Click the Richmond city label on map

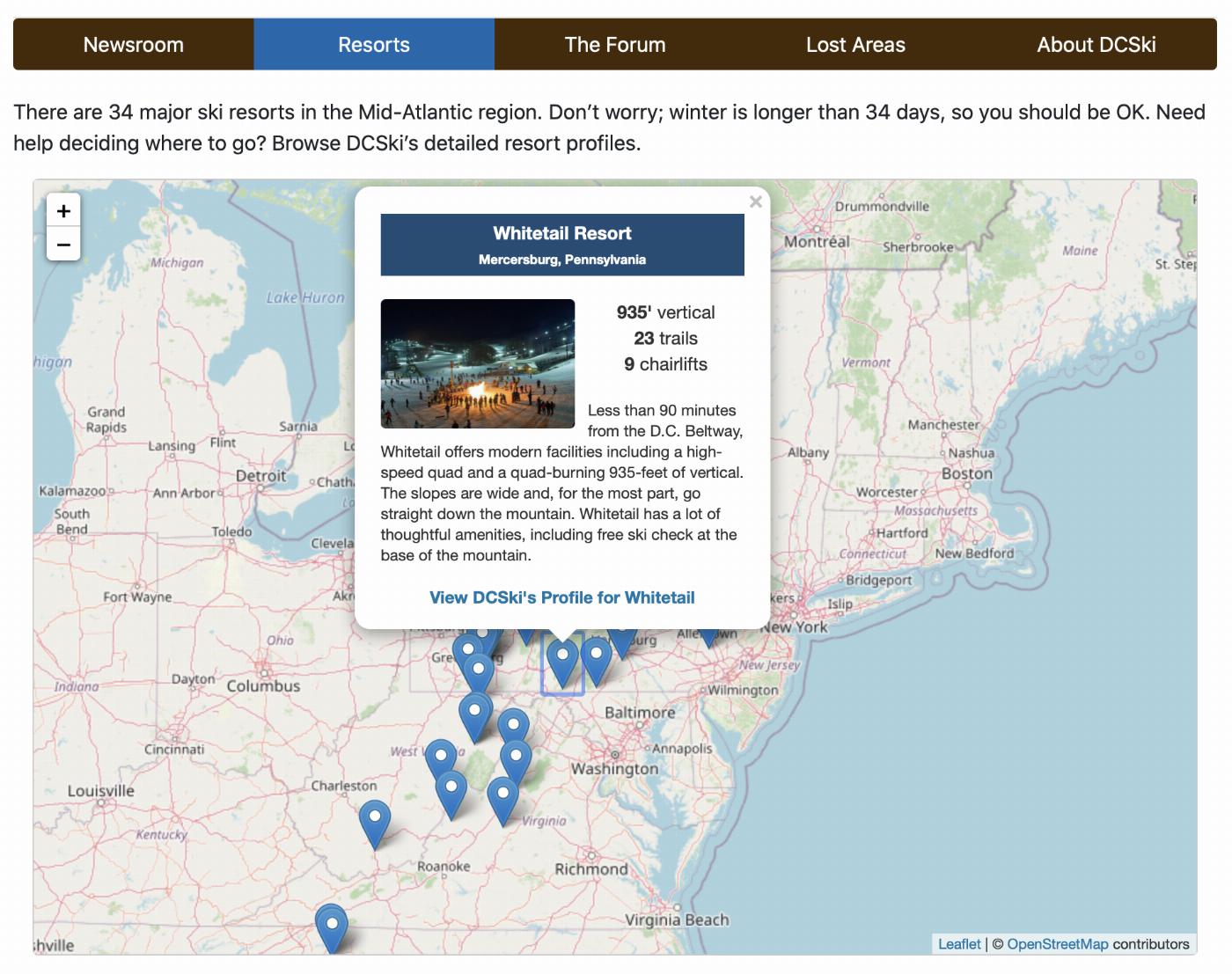[x=591, y=869]
